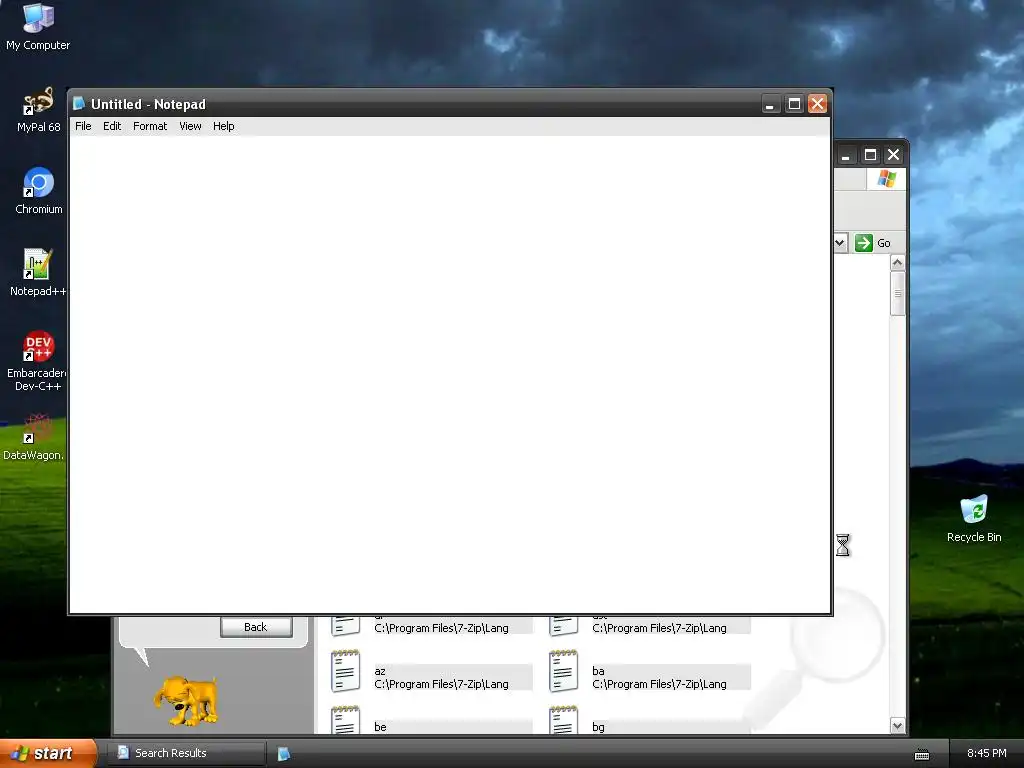This screenshot has width=1024, height=768.
Task: Click the 'bg' file name text
Action: click(x=598, y=727)
